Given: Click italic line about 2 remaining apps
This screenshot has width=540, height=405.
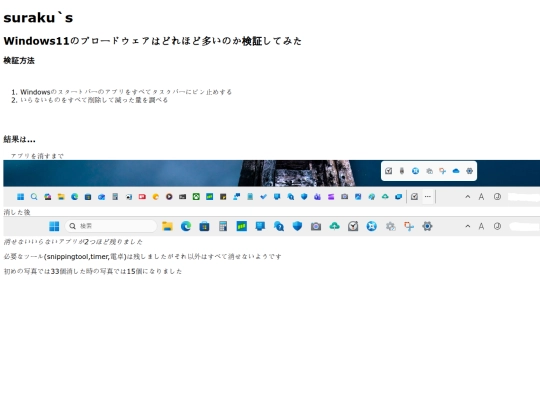Looking at the screenshot, I should [73, 242].
